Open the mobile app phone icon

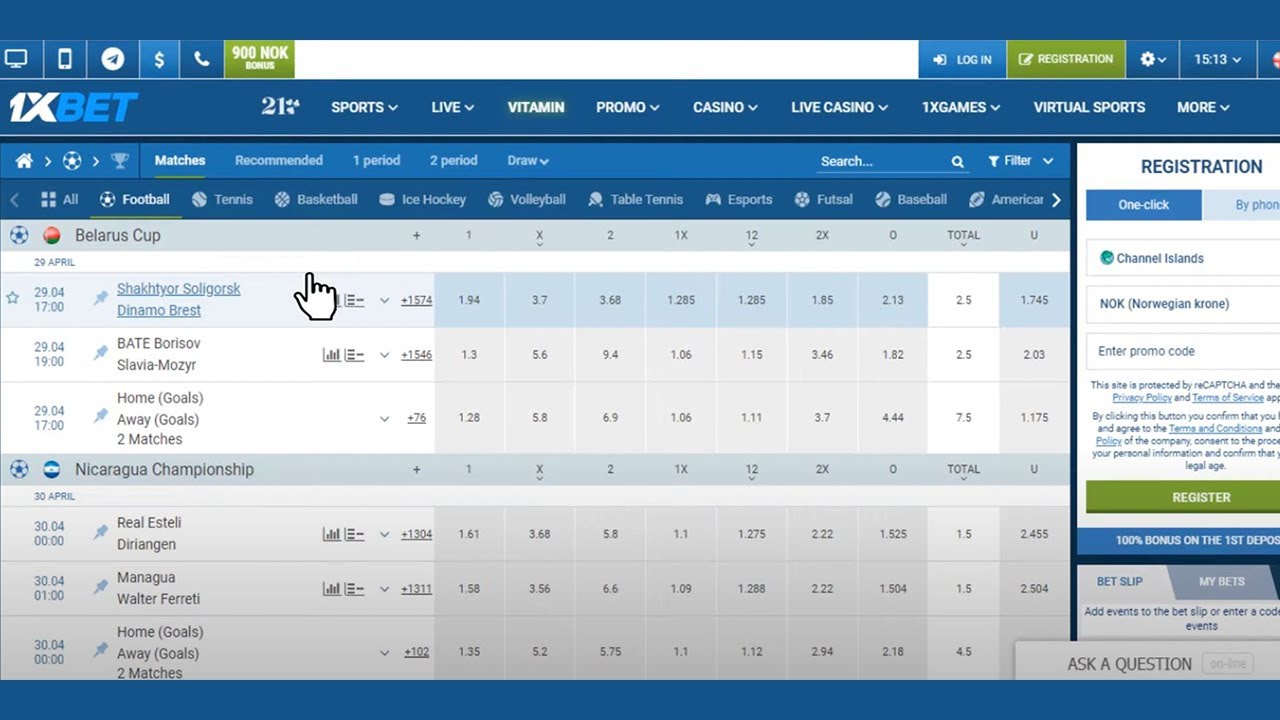coord(65,59)
